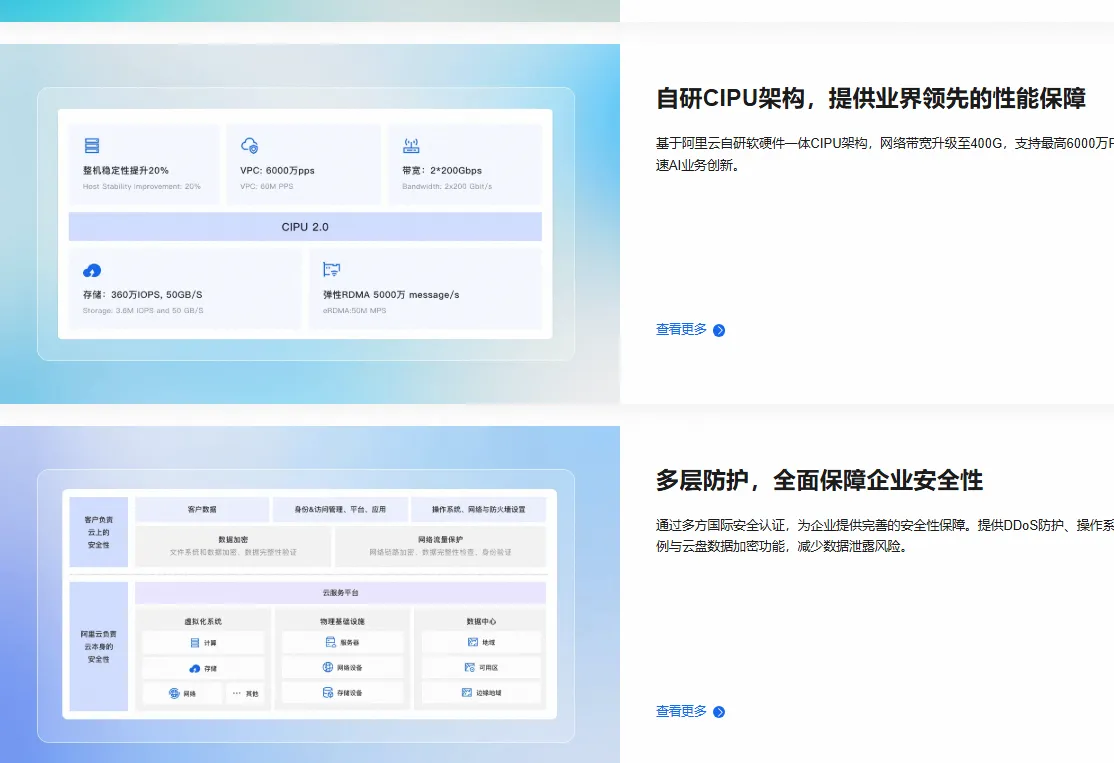Click the server stack icon above 整机稳定性提升20%
Image resolution: width=1114 pixels, height=763 pixels.
(x=92, y=146)
